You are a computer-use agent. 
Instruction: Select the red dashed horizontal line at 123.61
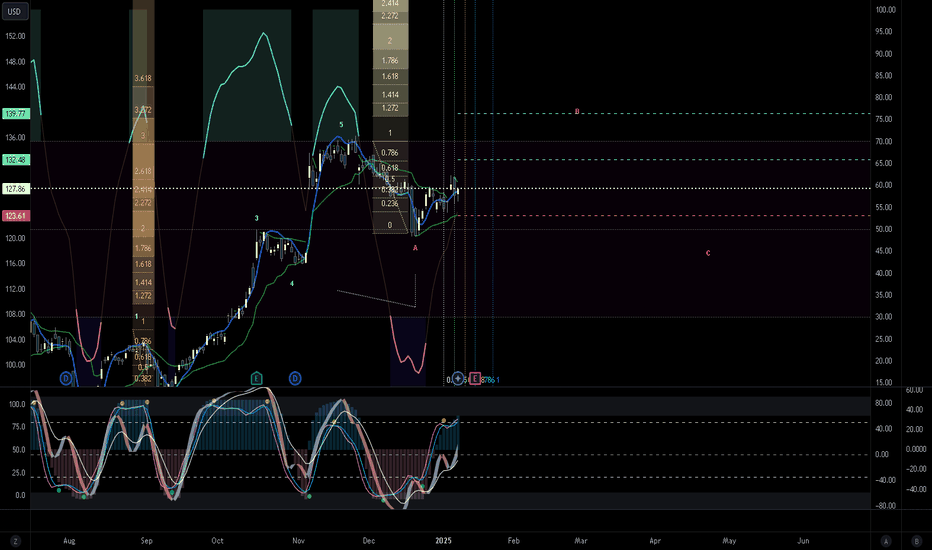[x=664, y=216]
